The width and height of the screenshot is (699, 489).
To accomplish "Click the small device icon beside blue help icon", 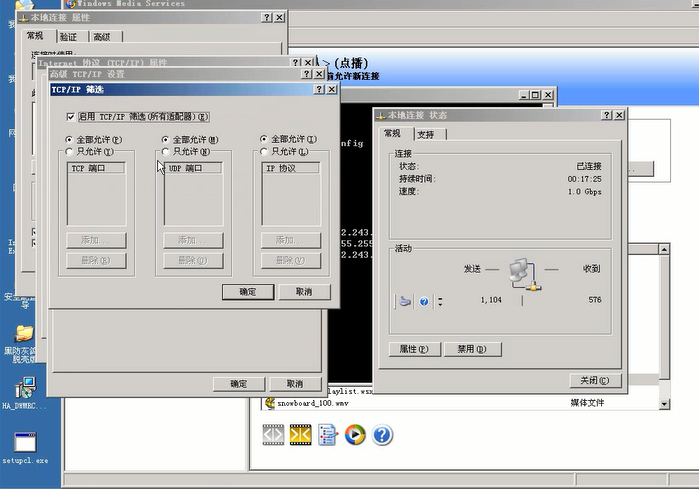I will 405,302.
